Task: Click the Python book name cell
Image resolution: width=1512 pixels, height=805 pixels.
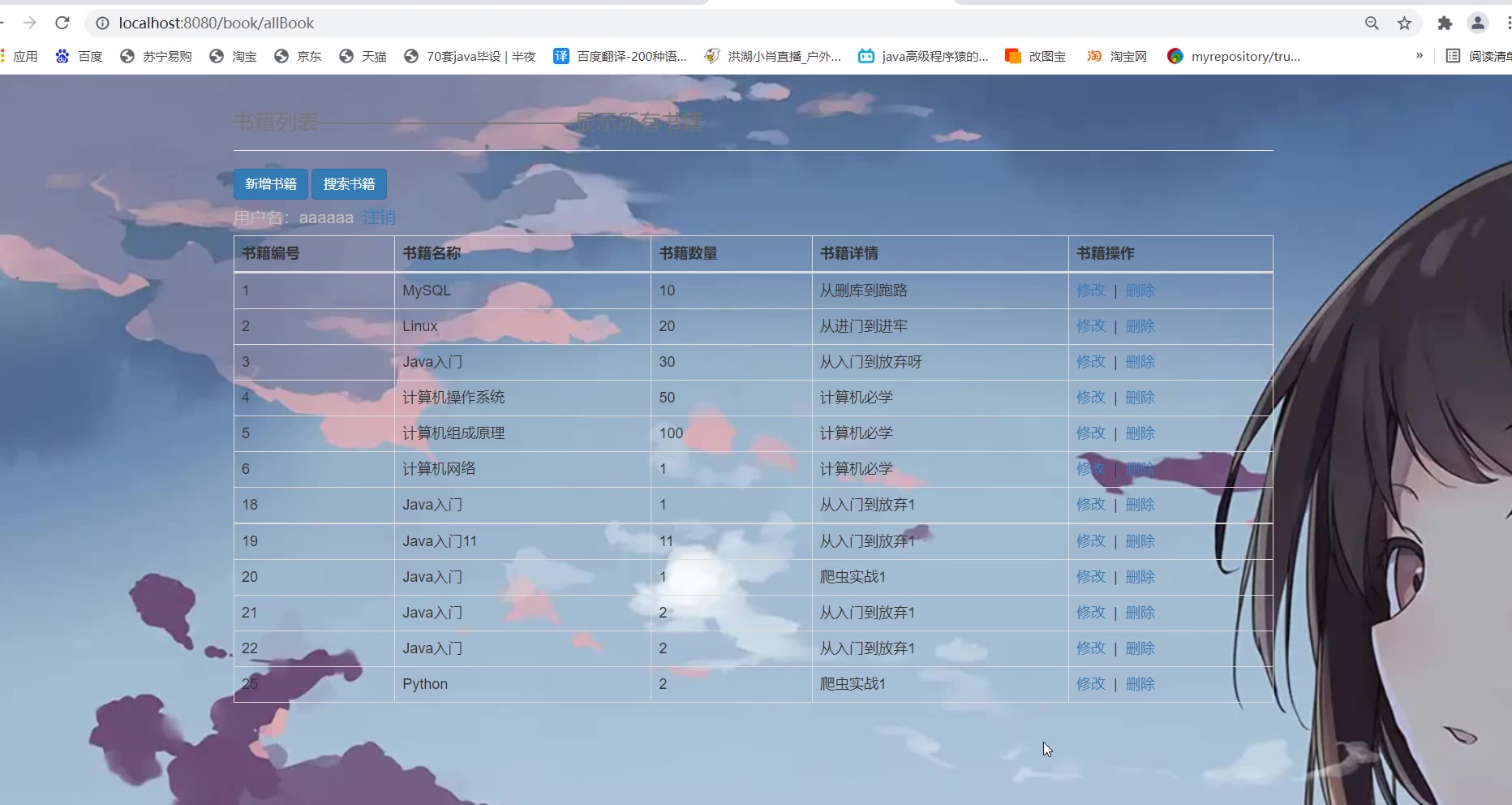Action: click(522, 684)
